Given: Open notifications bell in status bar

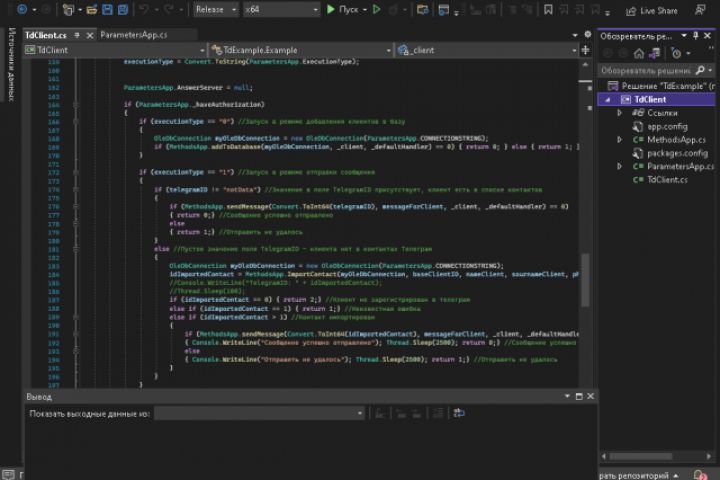Looking at the screenshot, I should [x=700, y=475].
